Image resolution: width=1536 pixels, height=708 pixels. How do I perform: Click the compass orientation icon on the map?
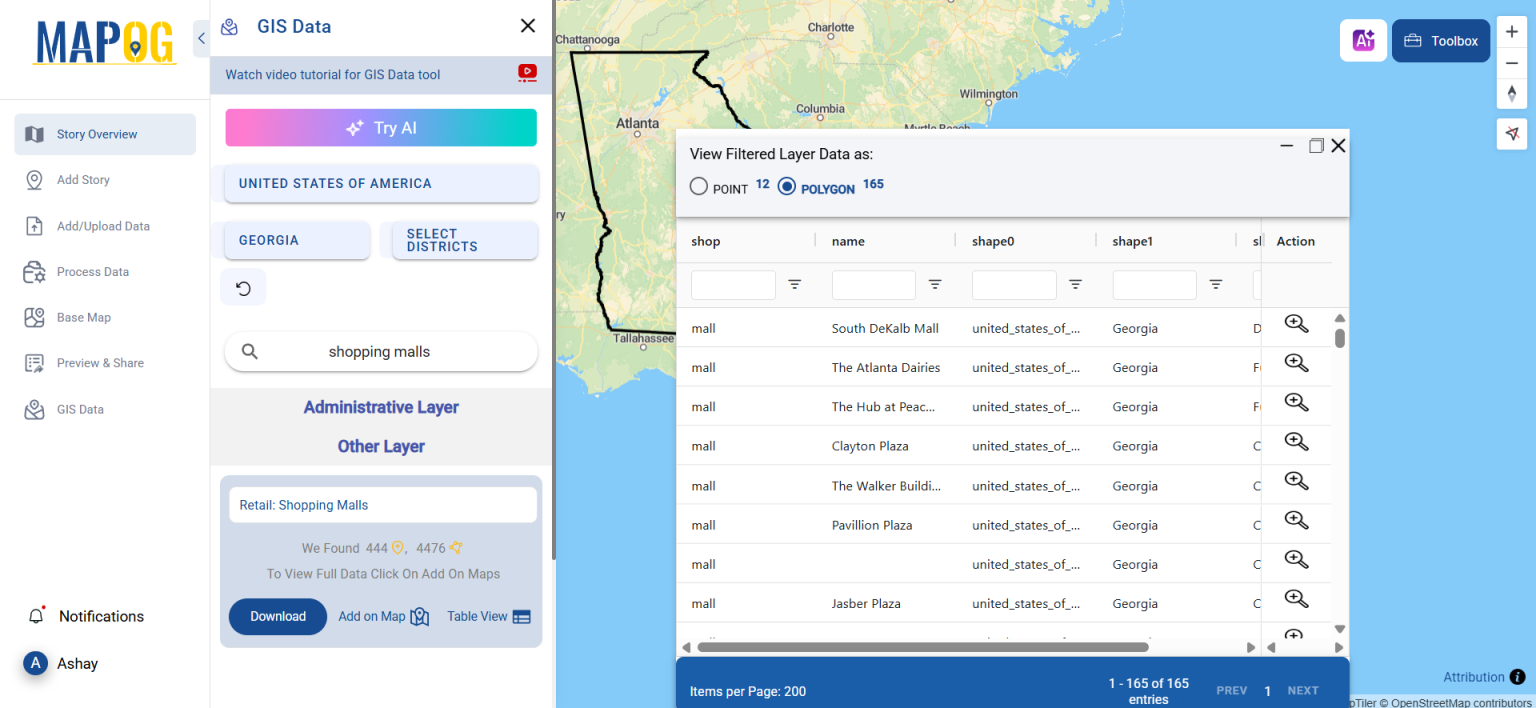click(x=1511, y=93)
